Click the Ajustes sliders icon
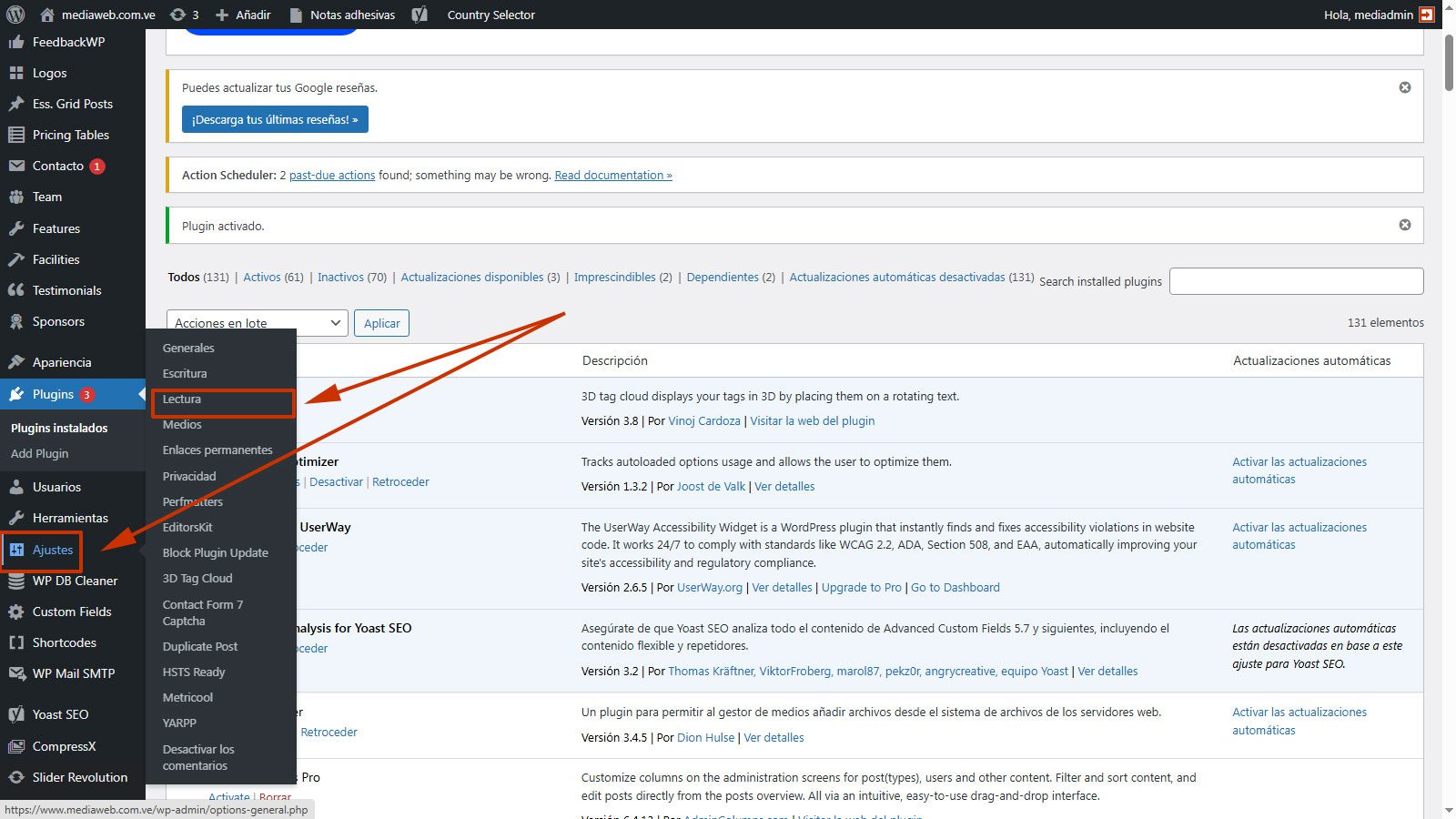The image size is (1456, 819). coord(16,550)
